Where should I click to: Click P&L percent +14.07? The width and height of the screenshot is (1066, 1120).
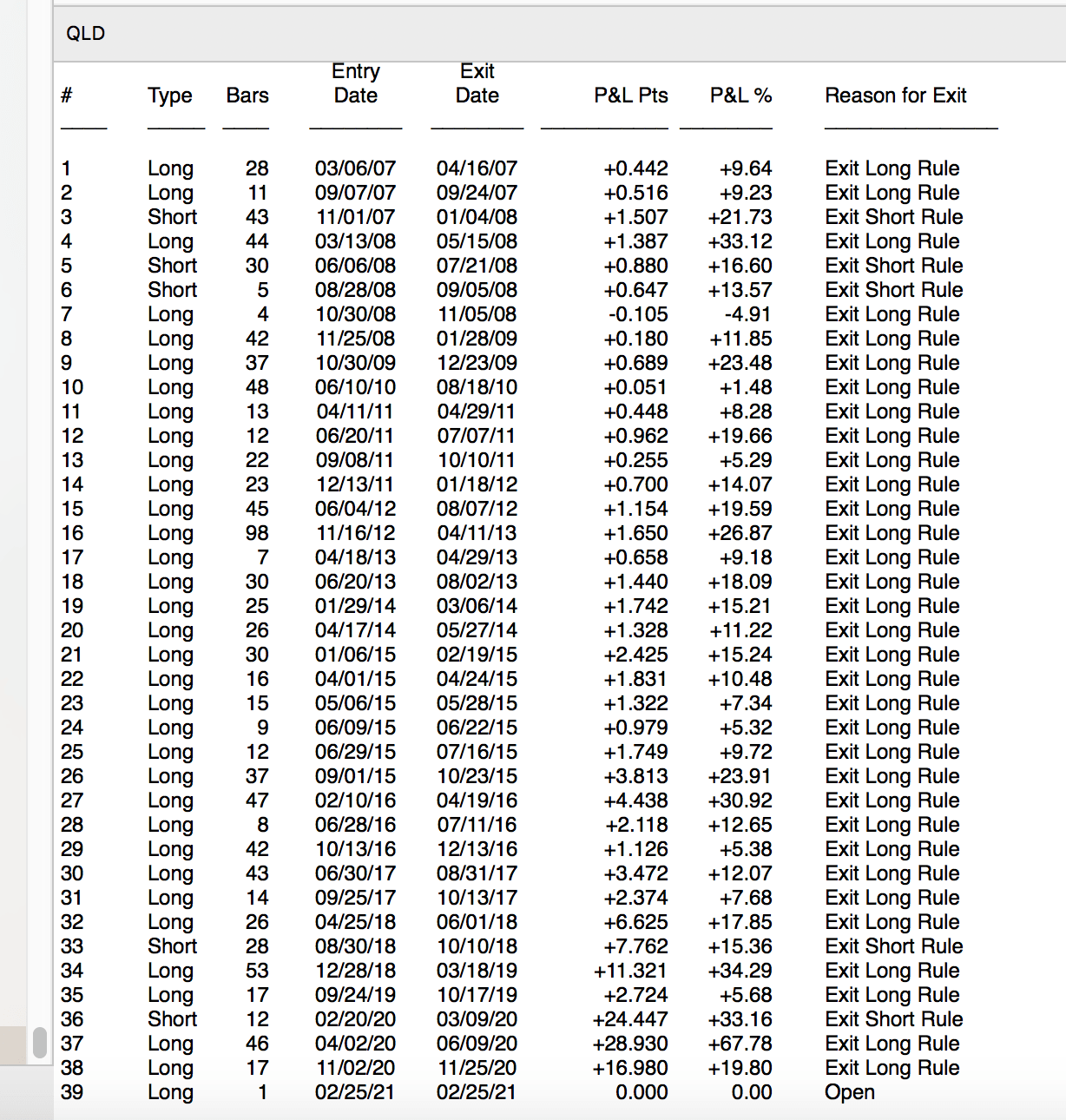pyautogui.click(x=740, y=484)
